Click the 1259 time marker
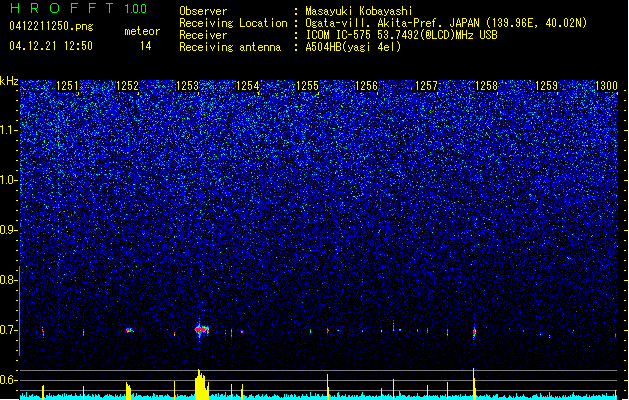This screenshot has height=400, width=629. (x=546, y=86)
